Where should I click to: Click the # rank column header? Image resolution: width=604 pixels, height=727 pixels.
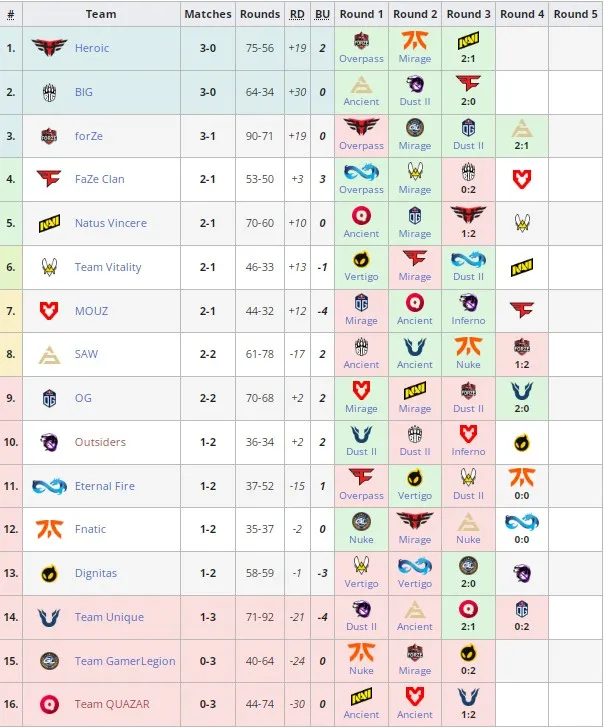point(11,14)
